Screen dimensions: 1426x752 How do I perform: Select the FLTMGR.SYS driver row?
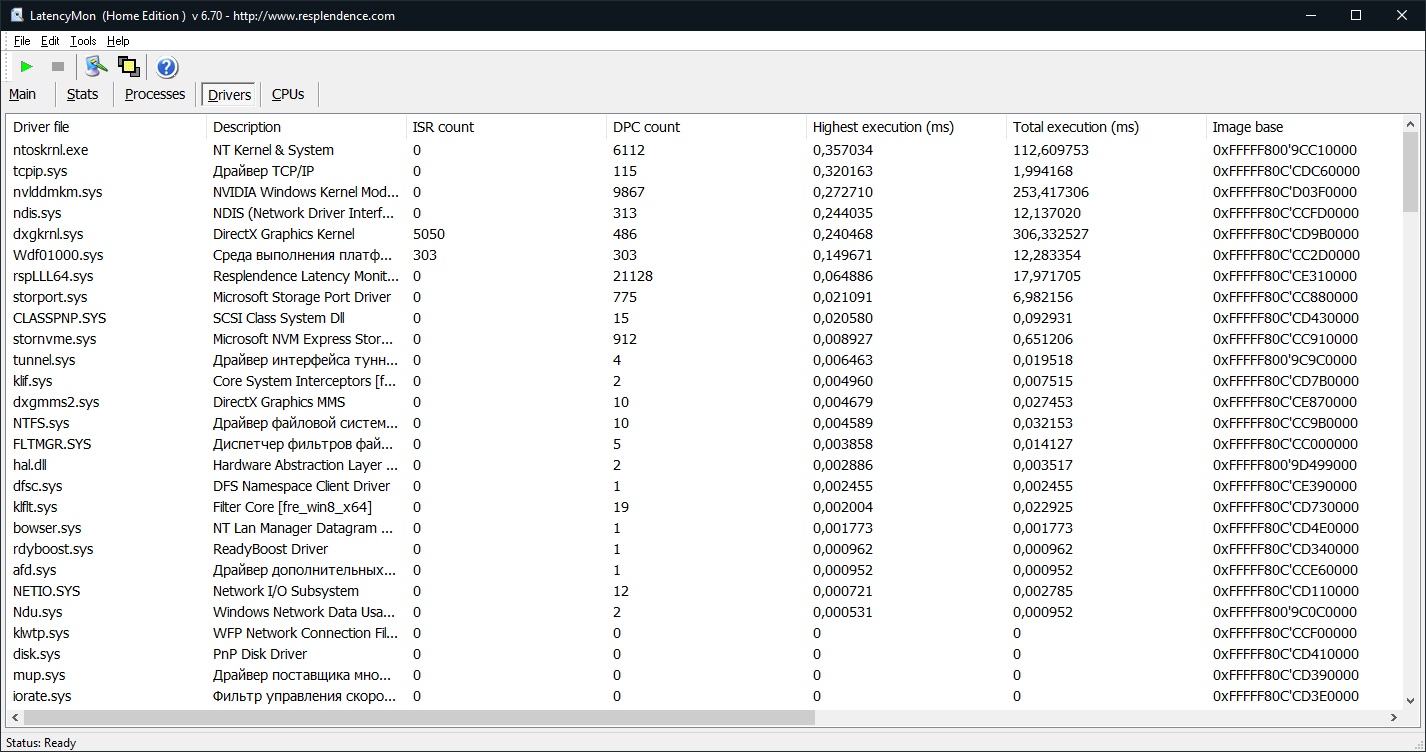[704, 444]
